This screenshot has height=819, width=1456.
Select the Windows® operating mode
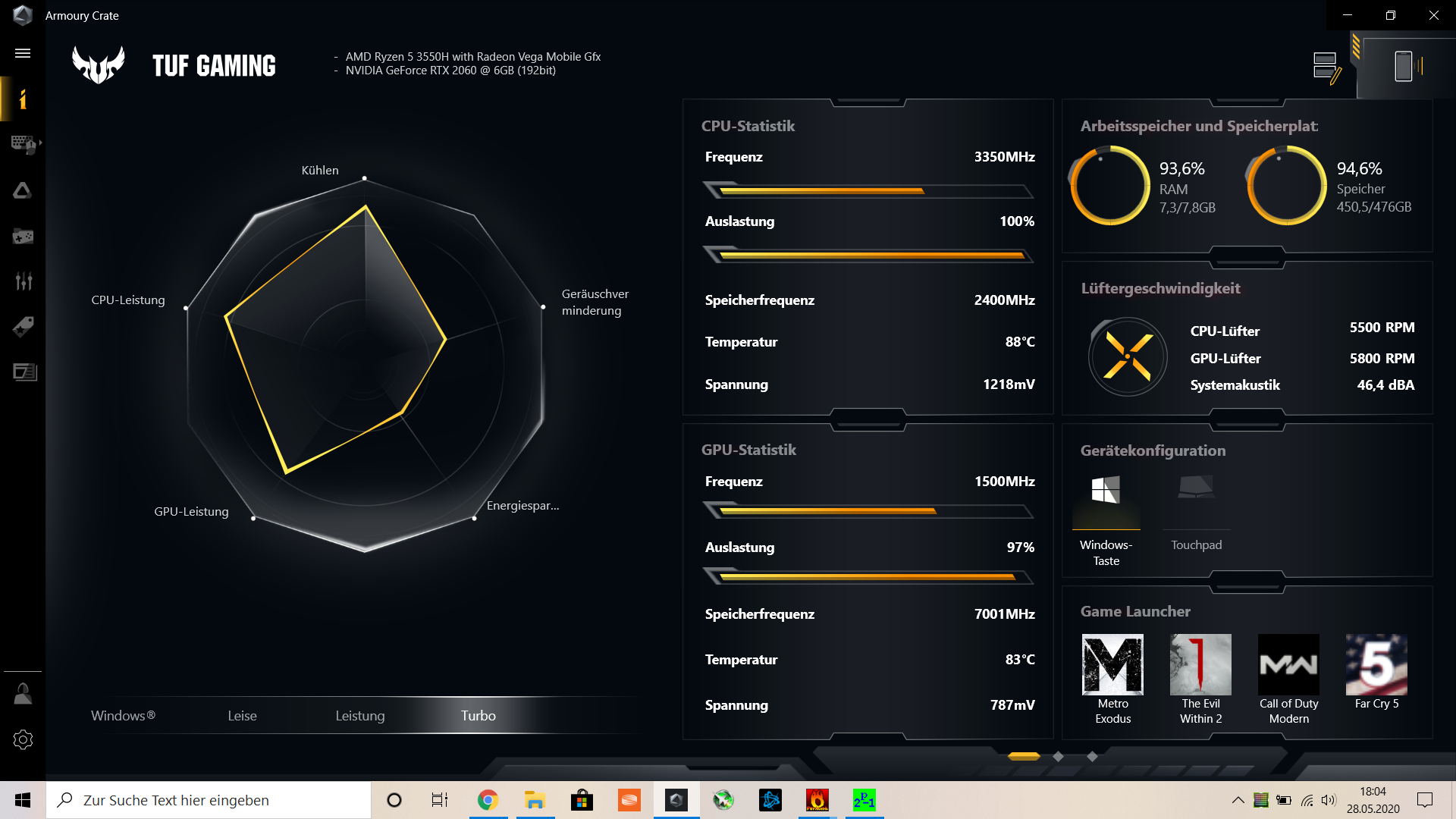click(x=123, y=716)
